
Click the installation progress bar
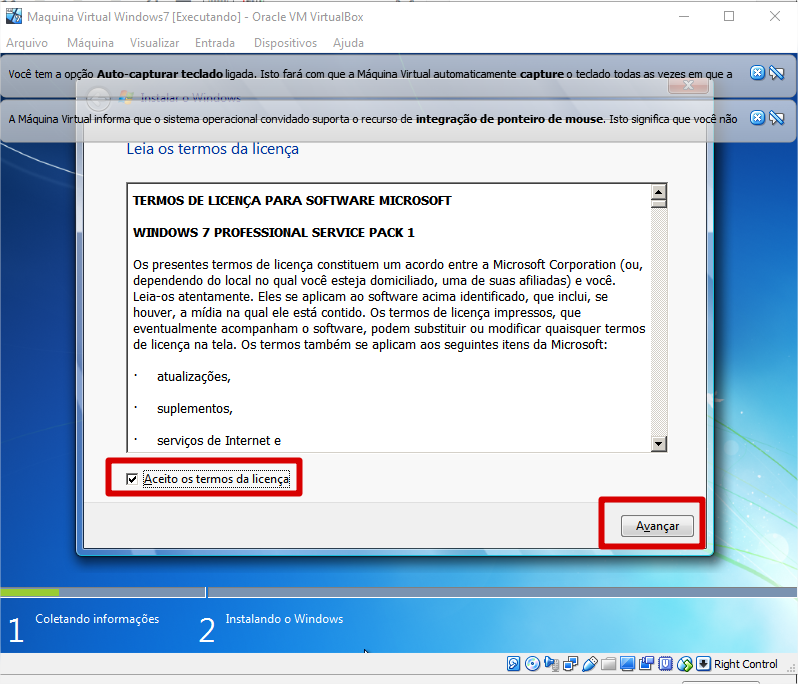tap(398, 592)
